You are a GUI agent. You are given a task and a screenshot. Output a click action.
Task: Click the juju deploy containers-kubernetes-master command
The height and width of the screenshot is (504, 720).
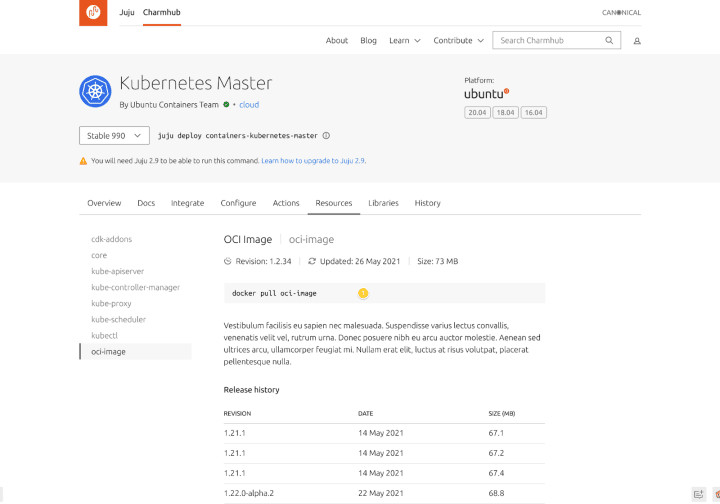[237, 136]
